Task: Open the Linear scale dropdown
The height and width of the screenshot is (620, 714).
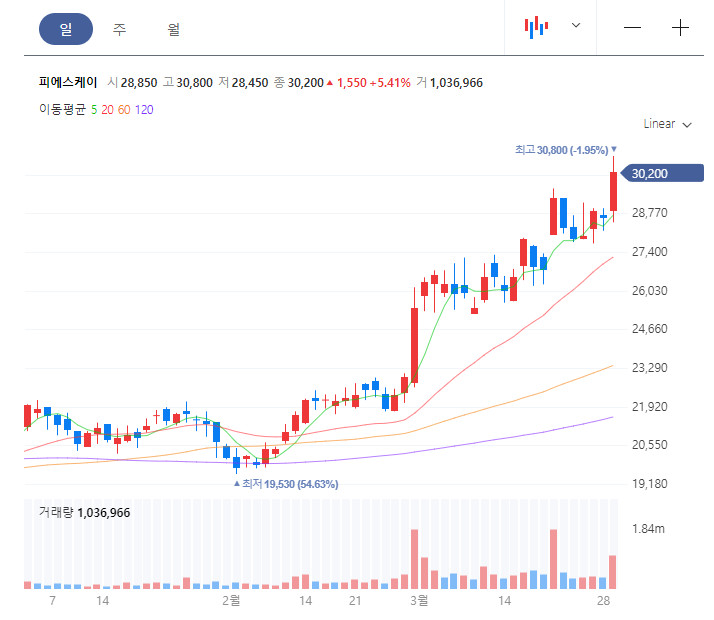Action: pos(668,124)
